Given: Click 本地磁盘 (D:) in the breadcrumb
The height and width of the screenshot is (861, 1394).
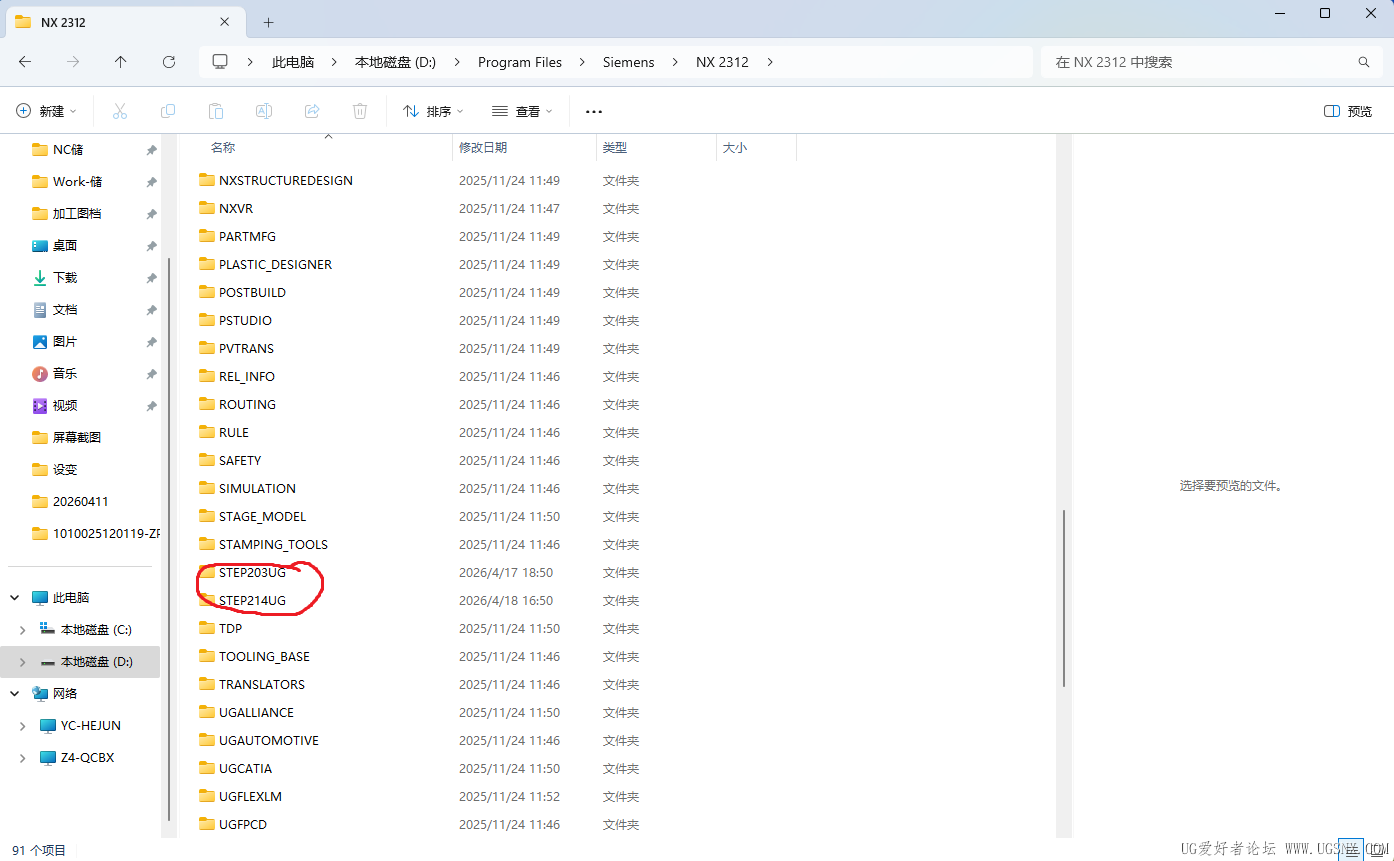Looking at the screenshot, I should pos(396,62).
